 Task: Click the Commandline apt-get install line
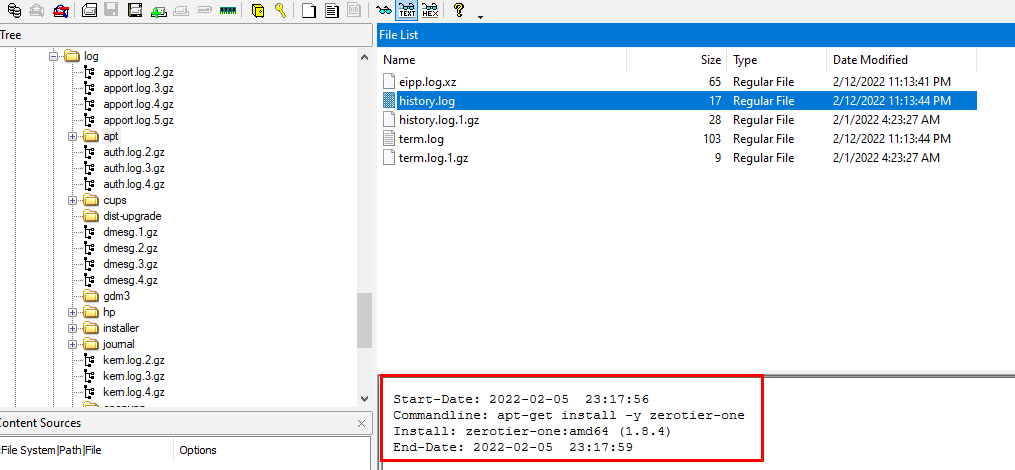(569, 415)
